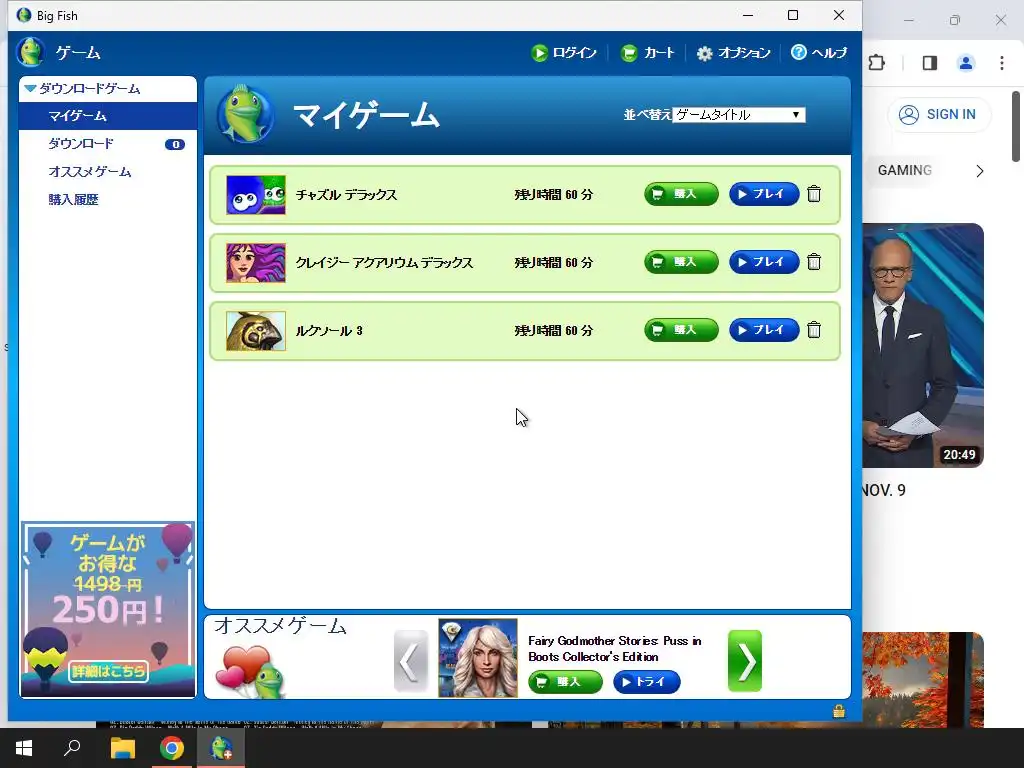1024x768 pixels.
Task: Click SIGN IN in the browser window
Action: (939, 114)
